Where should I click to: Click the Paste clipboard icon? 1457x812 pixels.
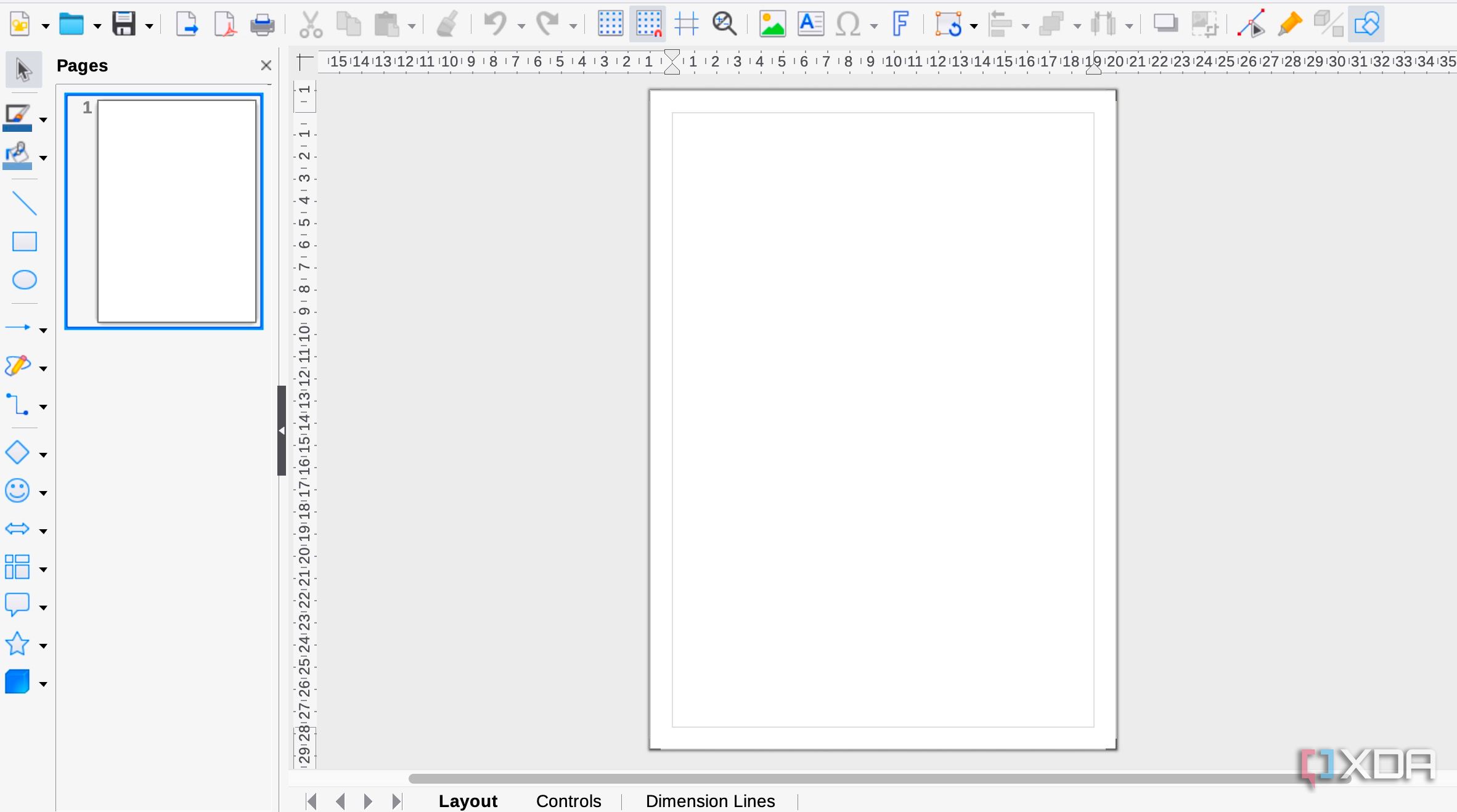point(387,24)
